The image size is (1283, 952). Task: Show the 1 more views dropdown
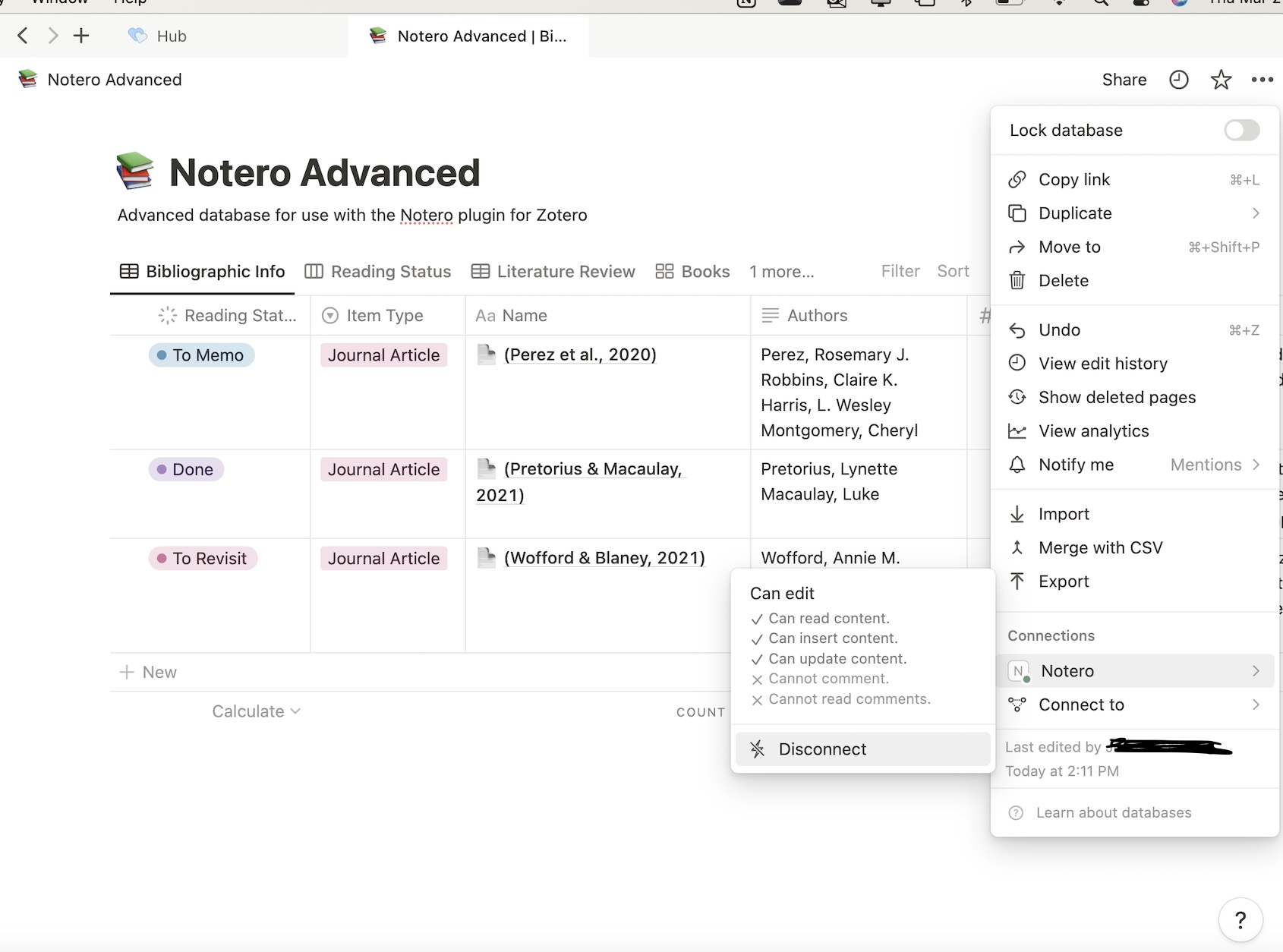click(x=782, y=272)
